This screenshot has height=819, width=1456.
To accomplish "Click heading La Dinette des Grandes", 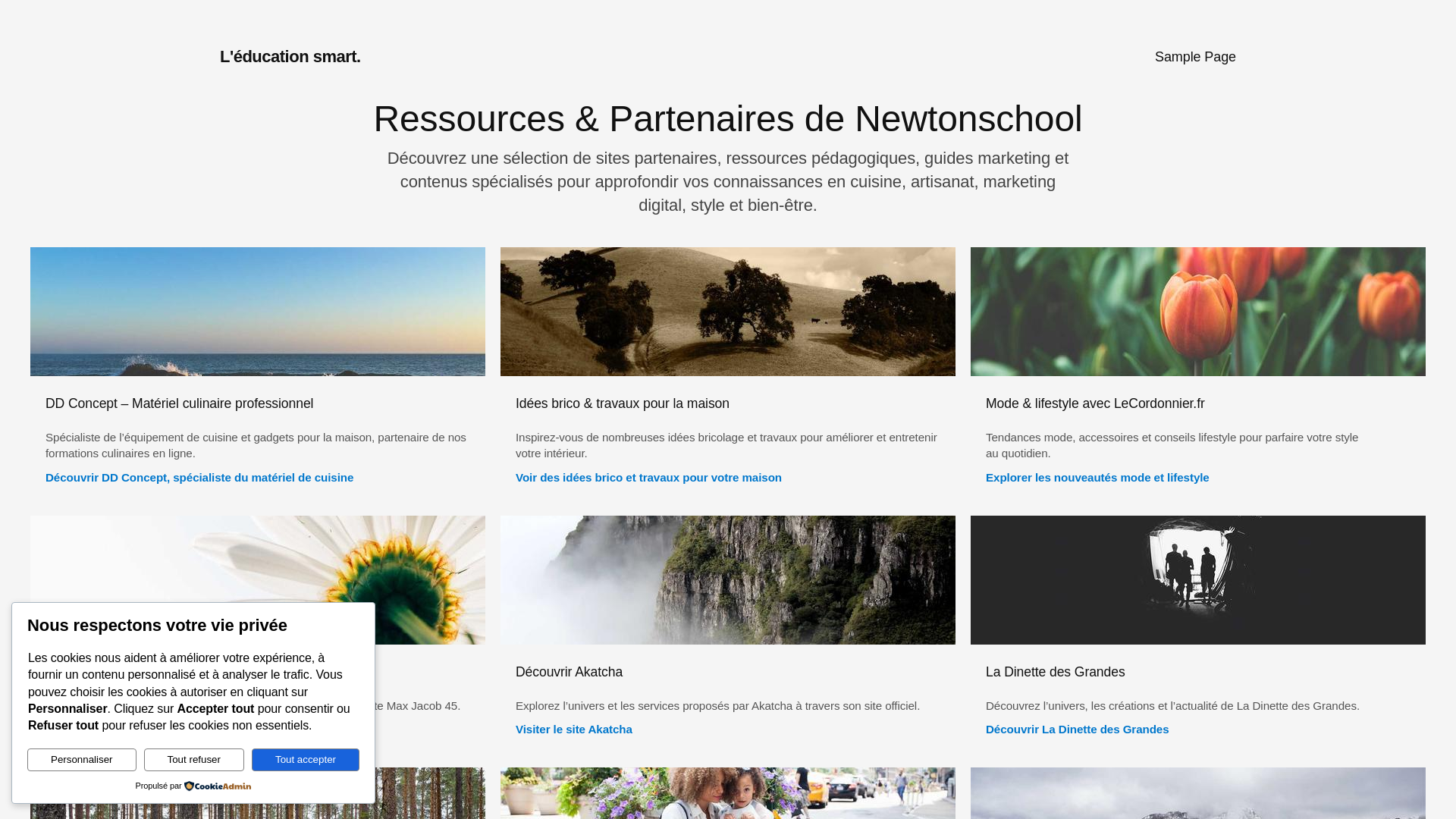I will coord(1056,672).
